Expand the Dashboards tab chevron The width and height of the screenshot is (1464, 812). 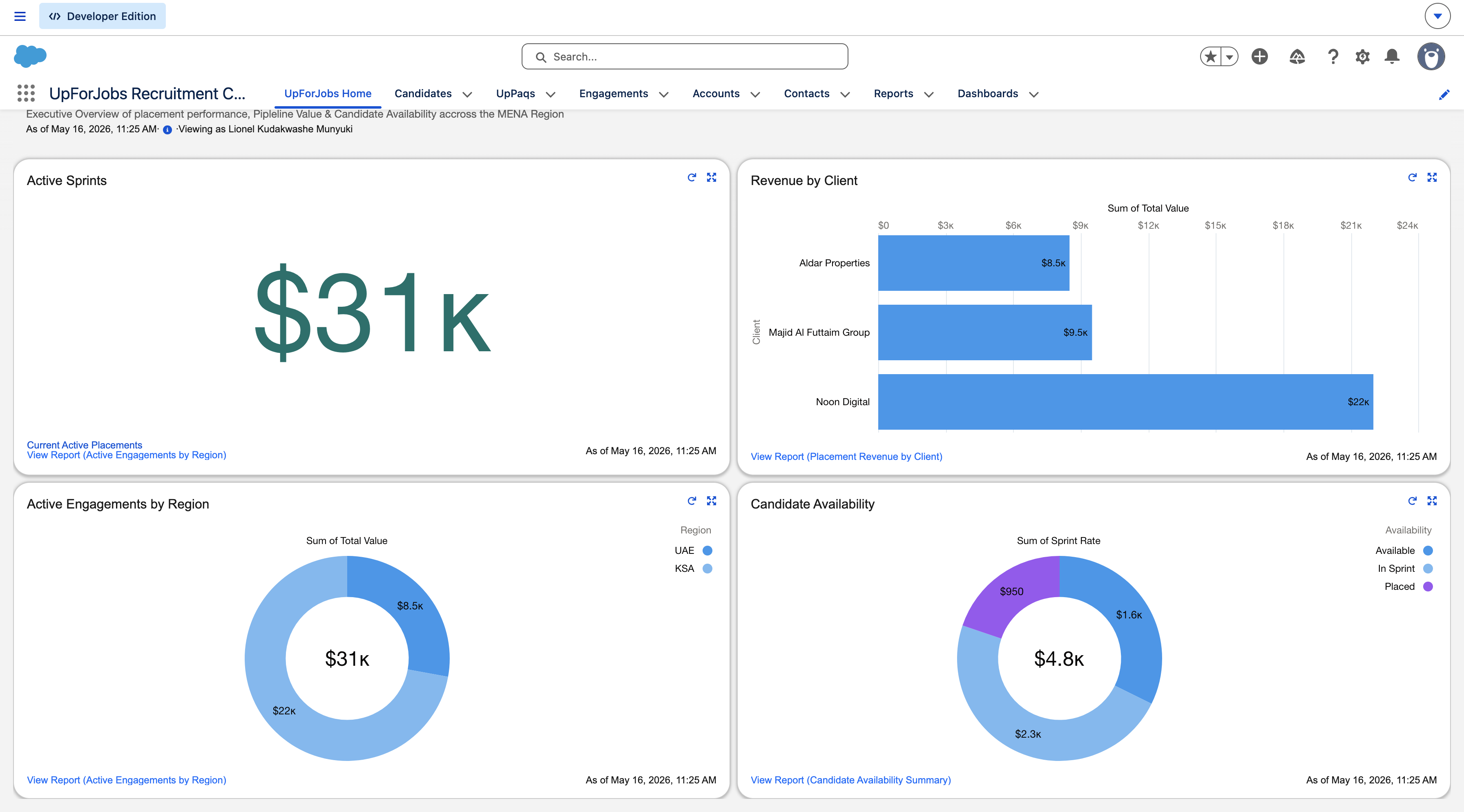pos(1034,94)
